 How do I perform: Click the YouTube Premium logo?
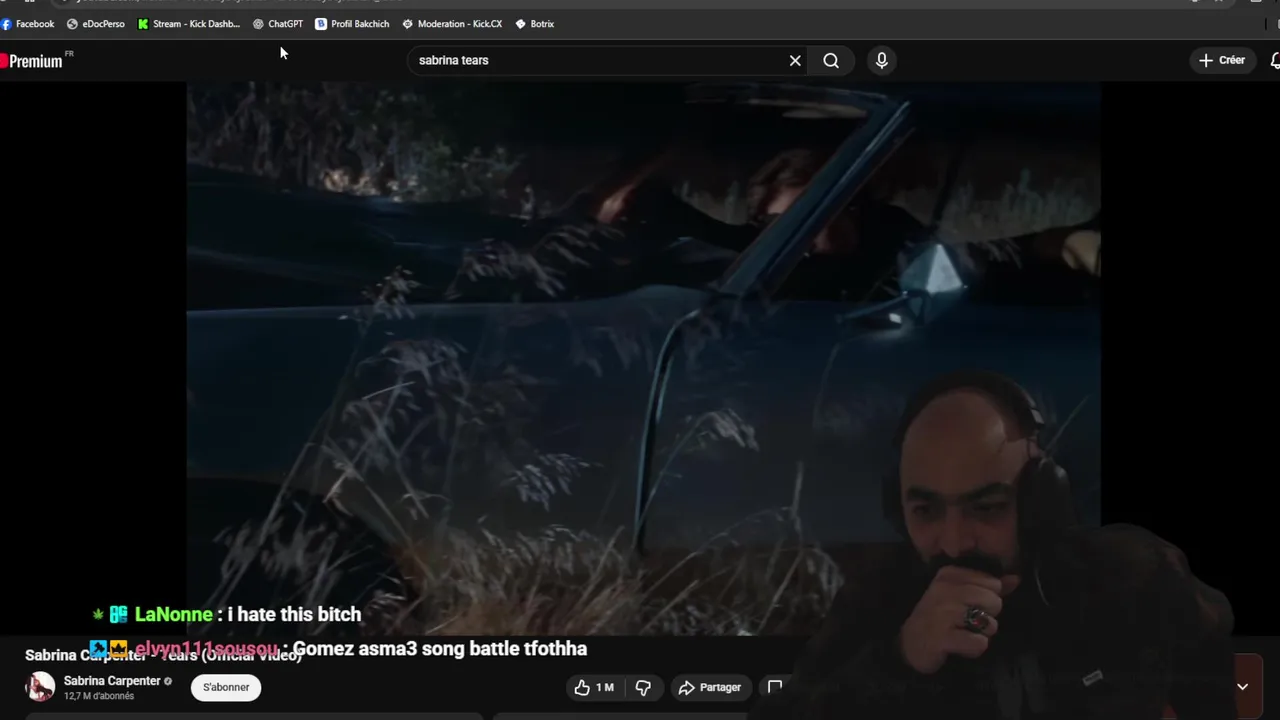pyautogui.click(x=32, y=61)
